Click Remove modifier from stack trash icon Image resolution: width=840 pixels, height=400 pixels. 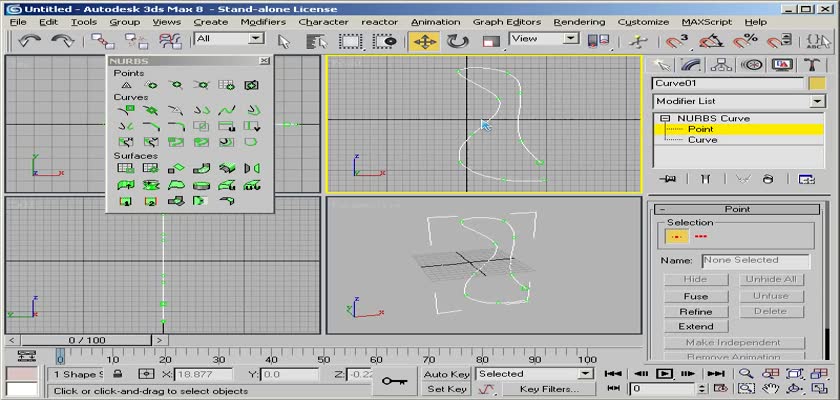click(x=768, y=179)
